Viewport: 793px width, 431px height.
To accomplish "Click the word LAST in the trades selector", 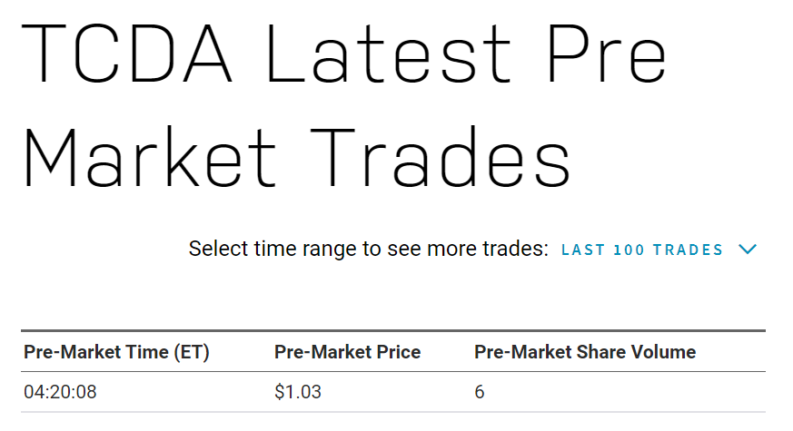I will click(x=583, y=250).
